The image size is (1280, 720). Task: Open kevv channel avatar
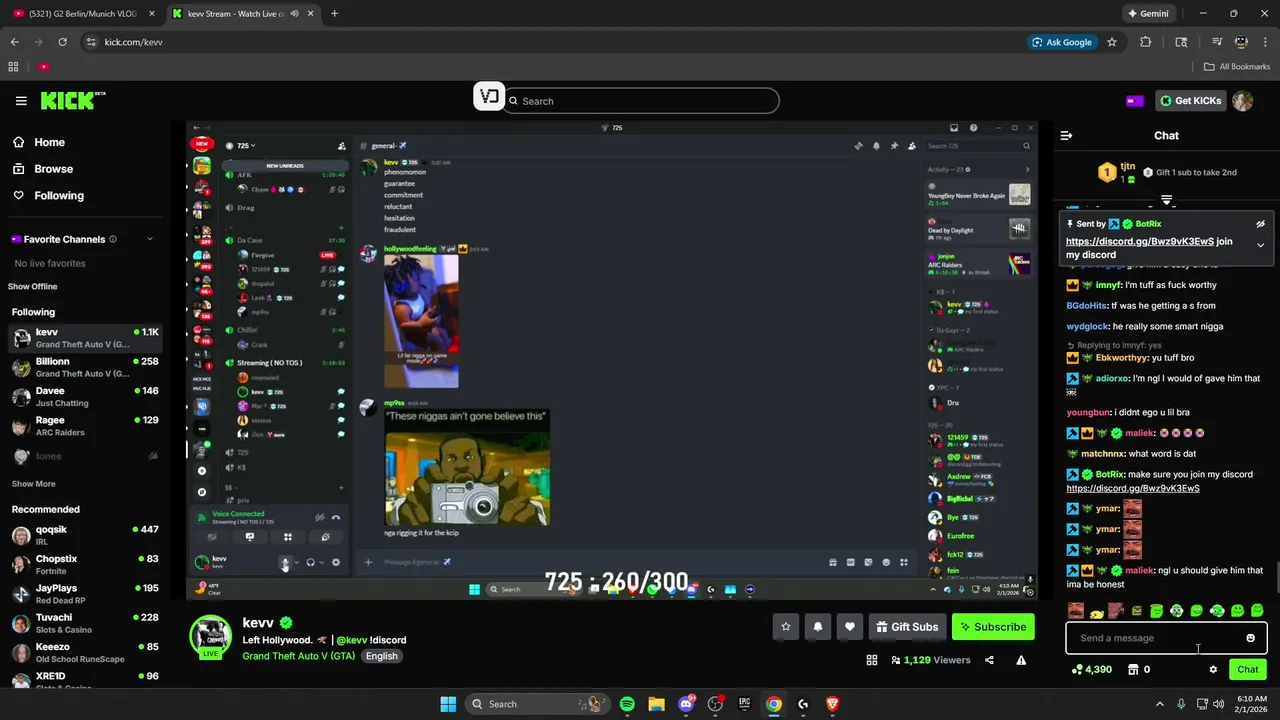[211, 636]
